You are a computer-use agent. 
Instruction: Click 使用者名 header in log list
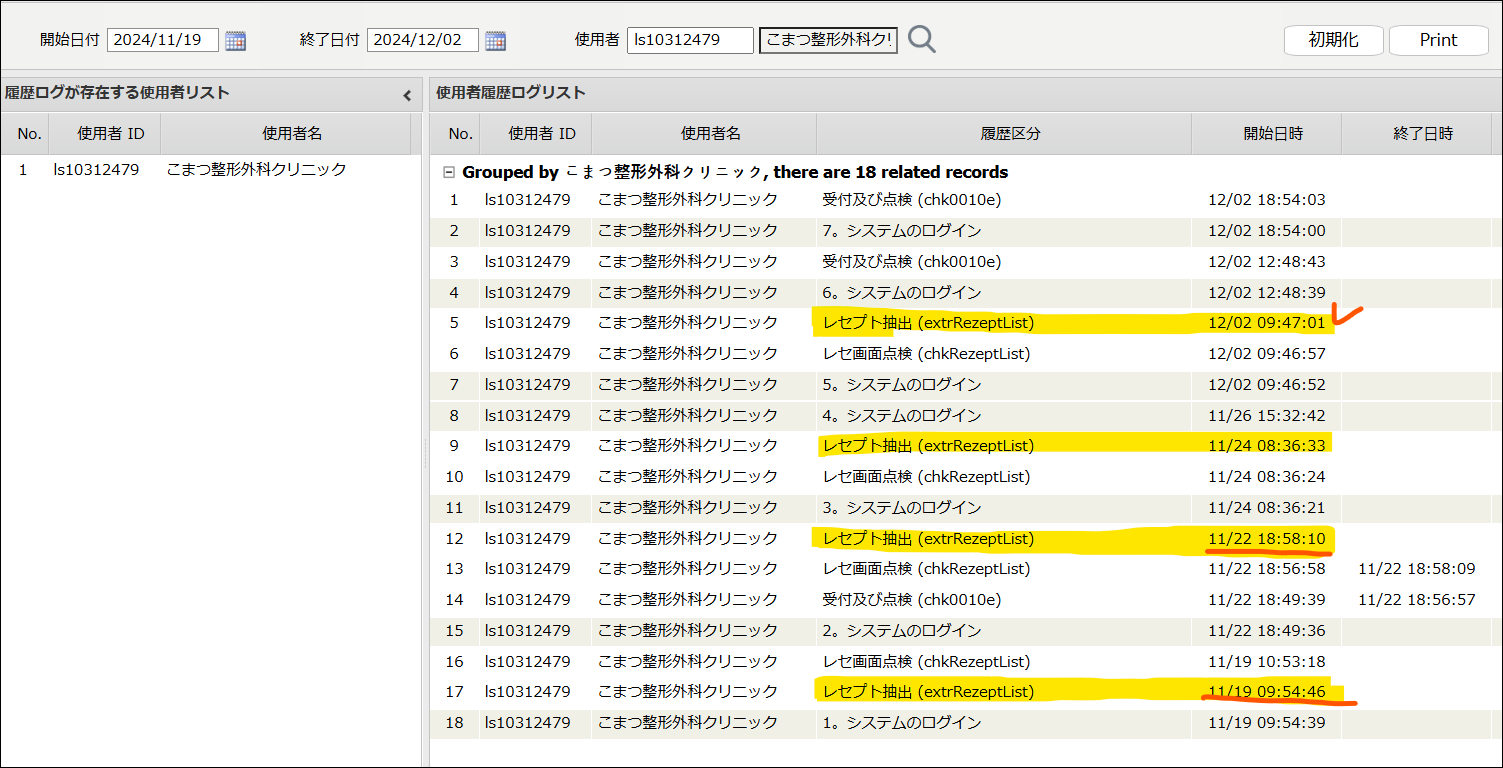(703, 134)
